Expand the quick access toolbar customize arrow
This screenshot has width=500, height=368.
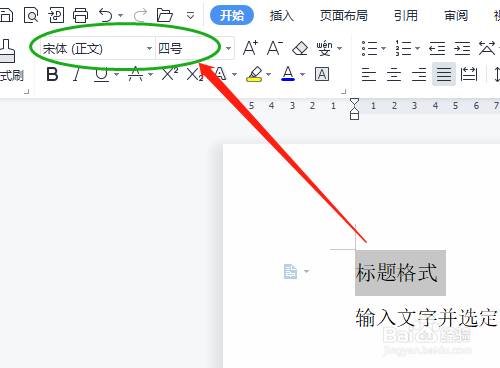(190, 15)
